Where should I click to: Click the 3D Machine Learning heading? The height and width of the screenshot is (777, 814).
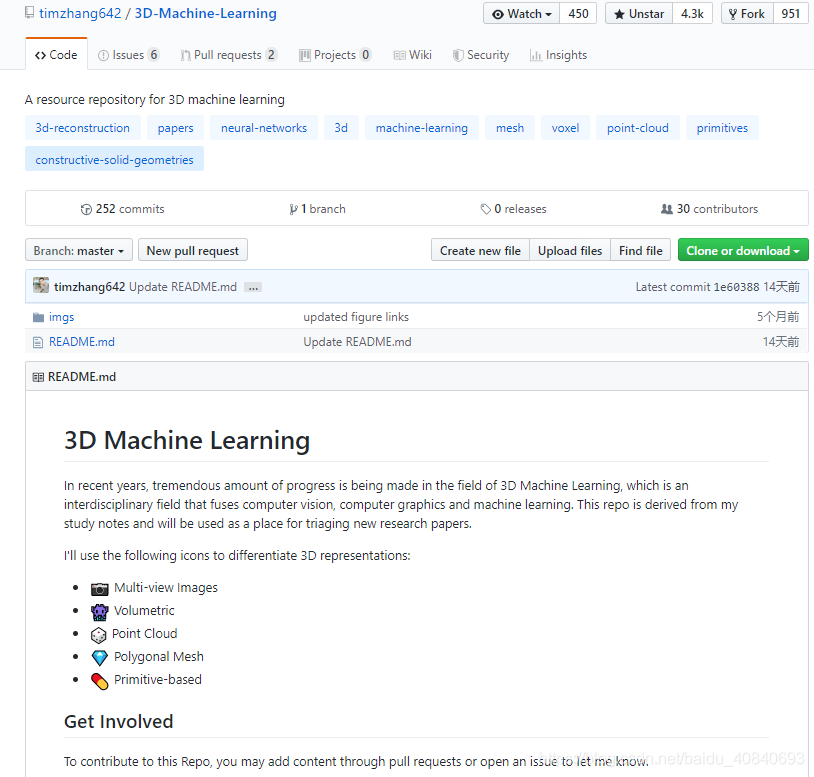pos(187,440)
